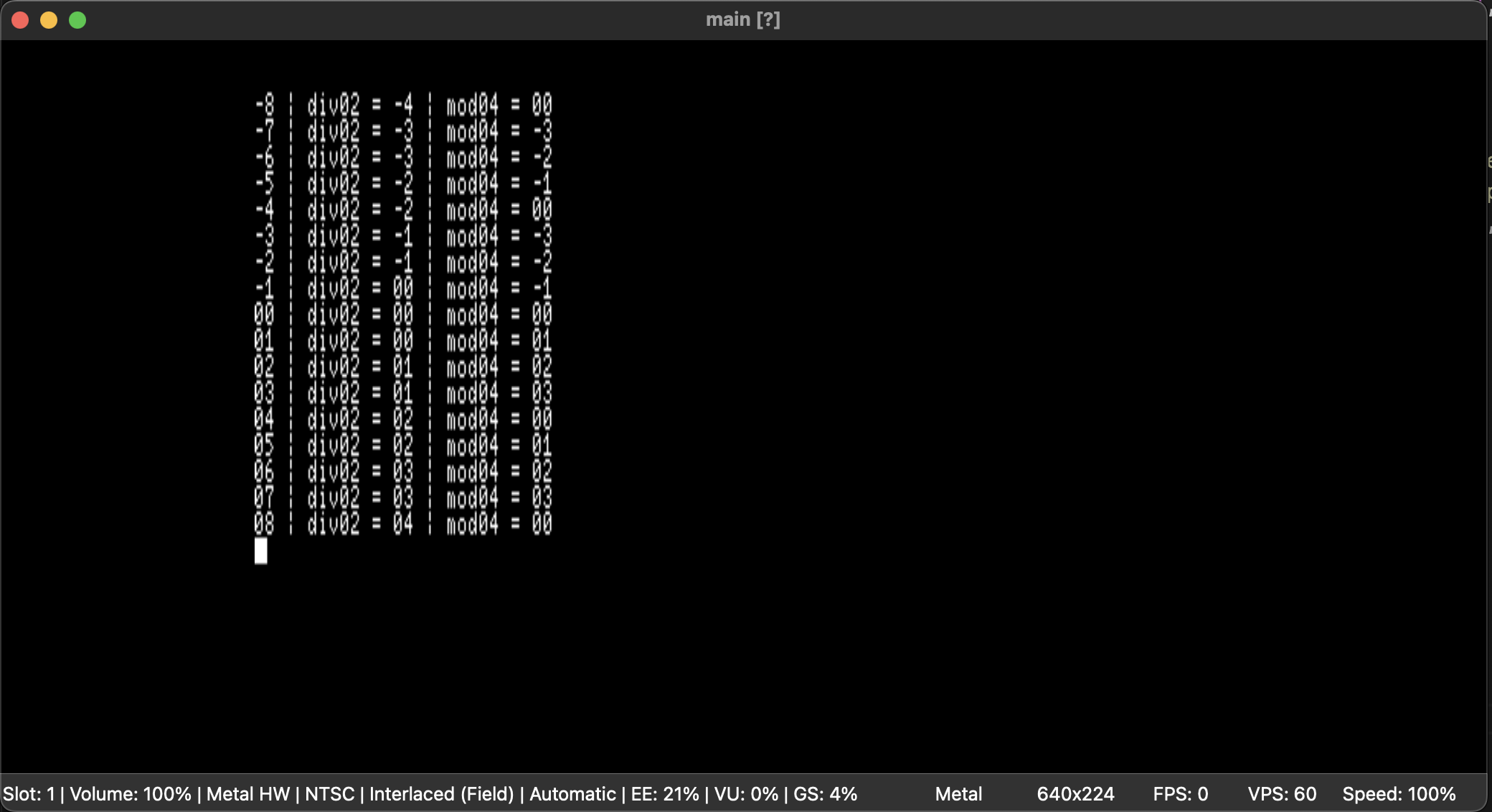Click the 'EE: 21%' usage indicator
1492x812 pixels.
tap(665, 794)
